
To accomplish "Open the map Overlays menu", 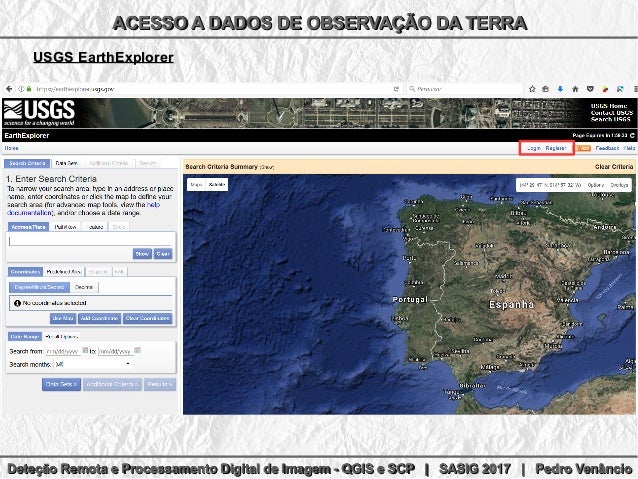I will [619, 185].
